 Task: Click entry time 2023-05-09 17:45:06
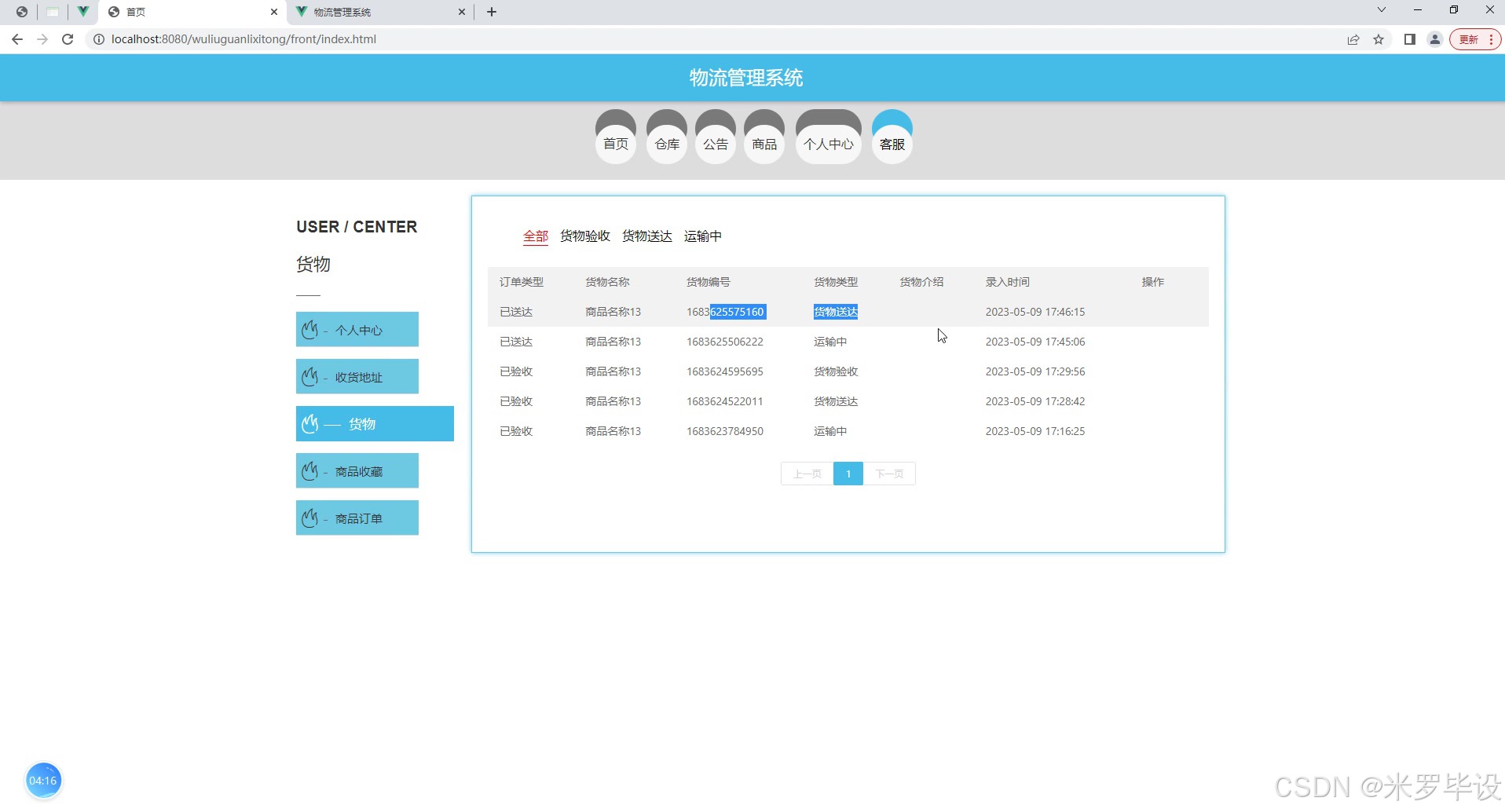1035,342
